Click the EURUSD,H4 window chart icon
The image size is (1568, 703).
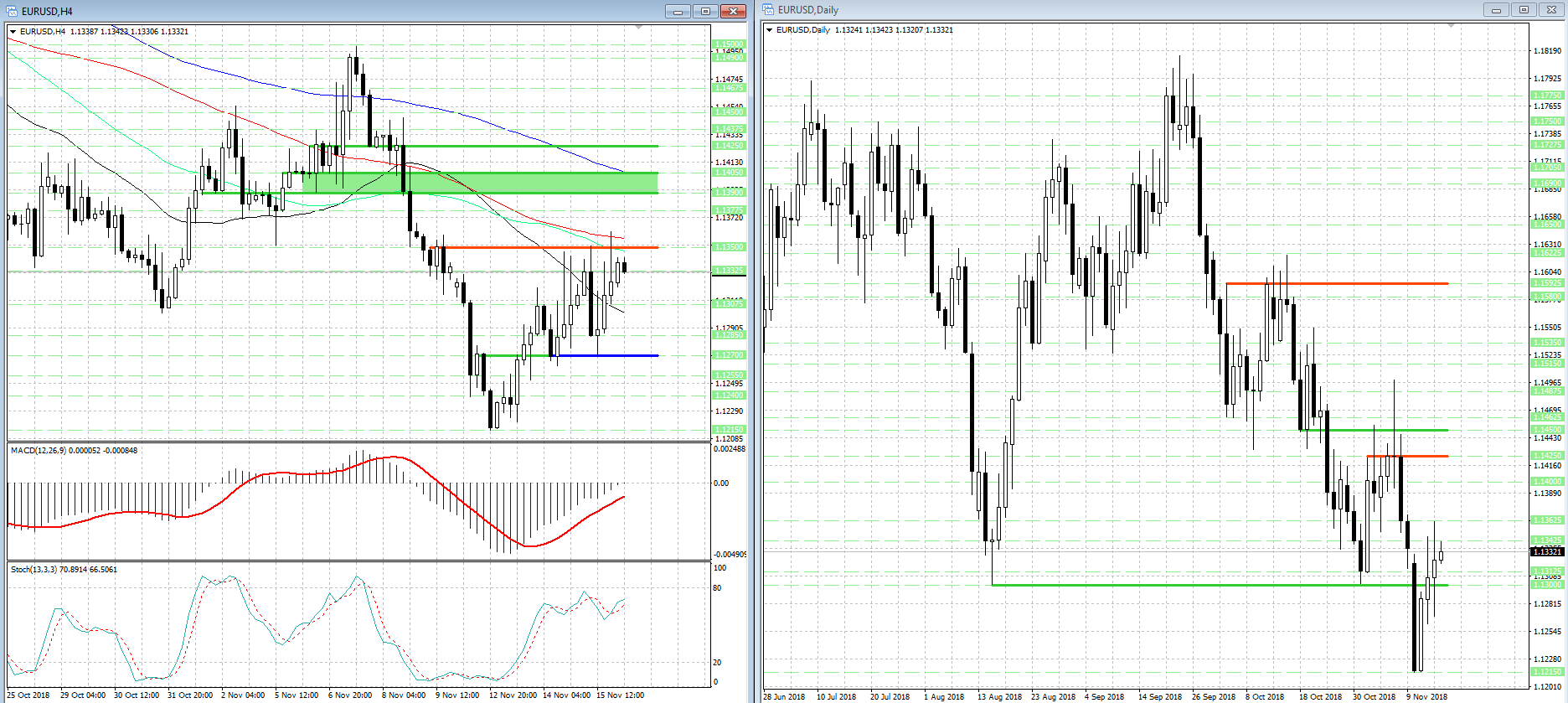click(13, 11)
